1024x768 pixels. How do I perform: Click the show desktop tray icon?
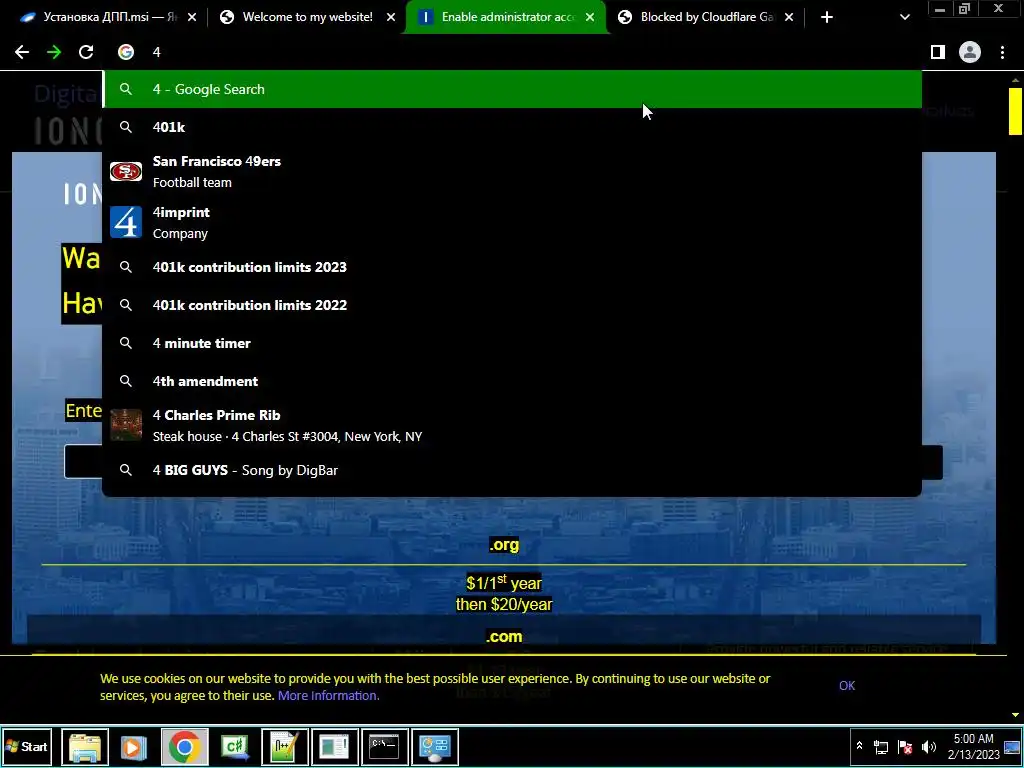pyautogui.click(x=1013, y=746)
